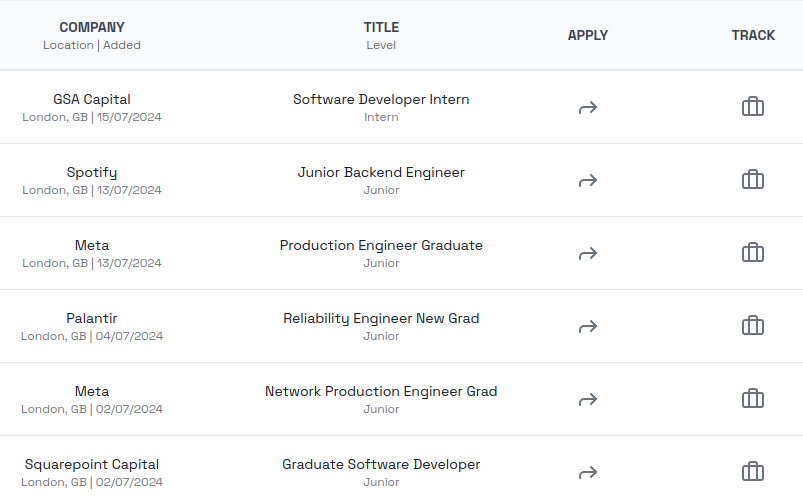Click the Network Production Engineer Grad title

click(381, 391)
